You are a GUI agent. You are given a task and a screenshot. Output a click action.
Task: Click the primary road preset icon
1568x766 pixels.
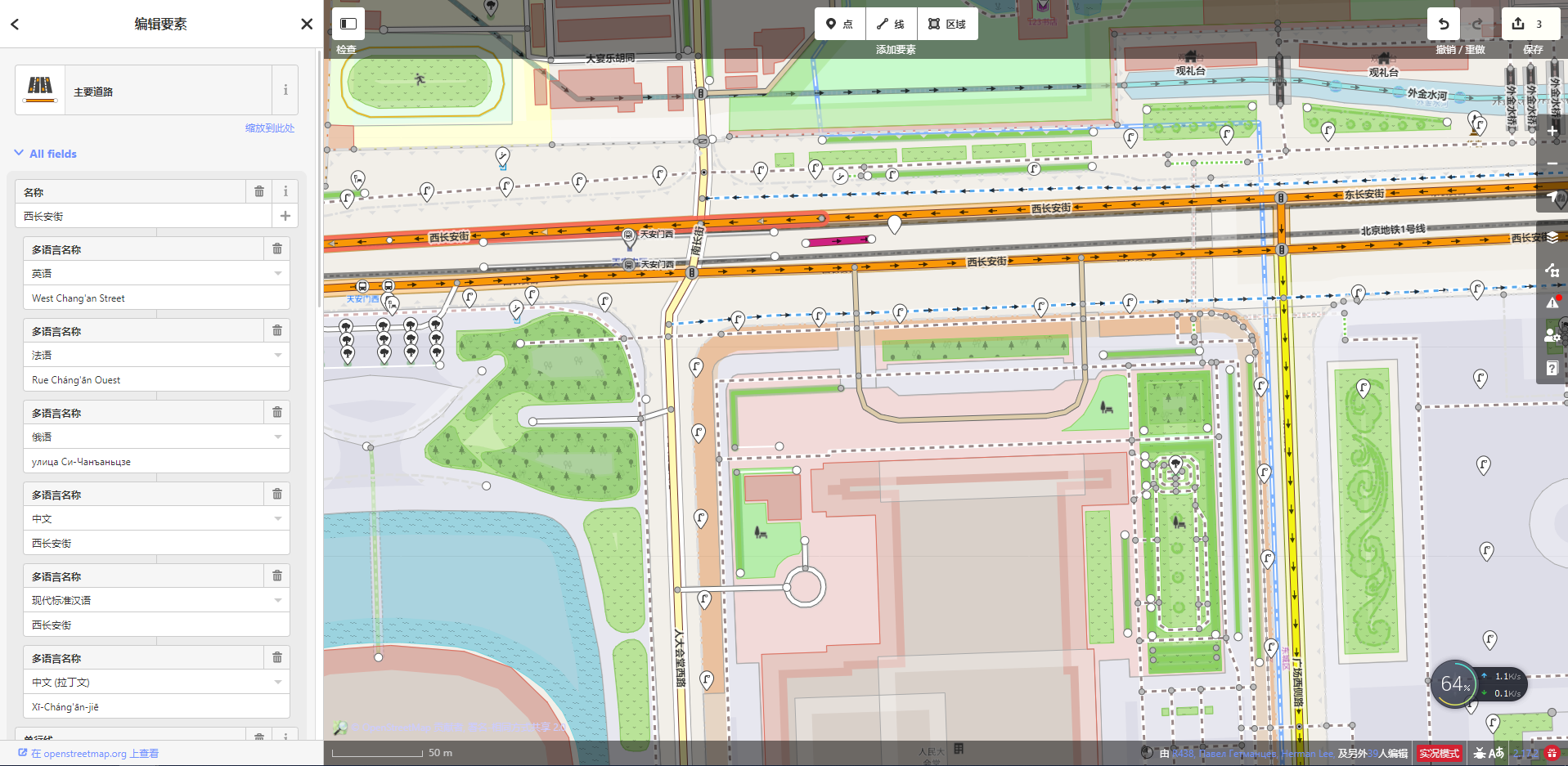40,90
